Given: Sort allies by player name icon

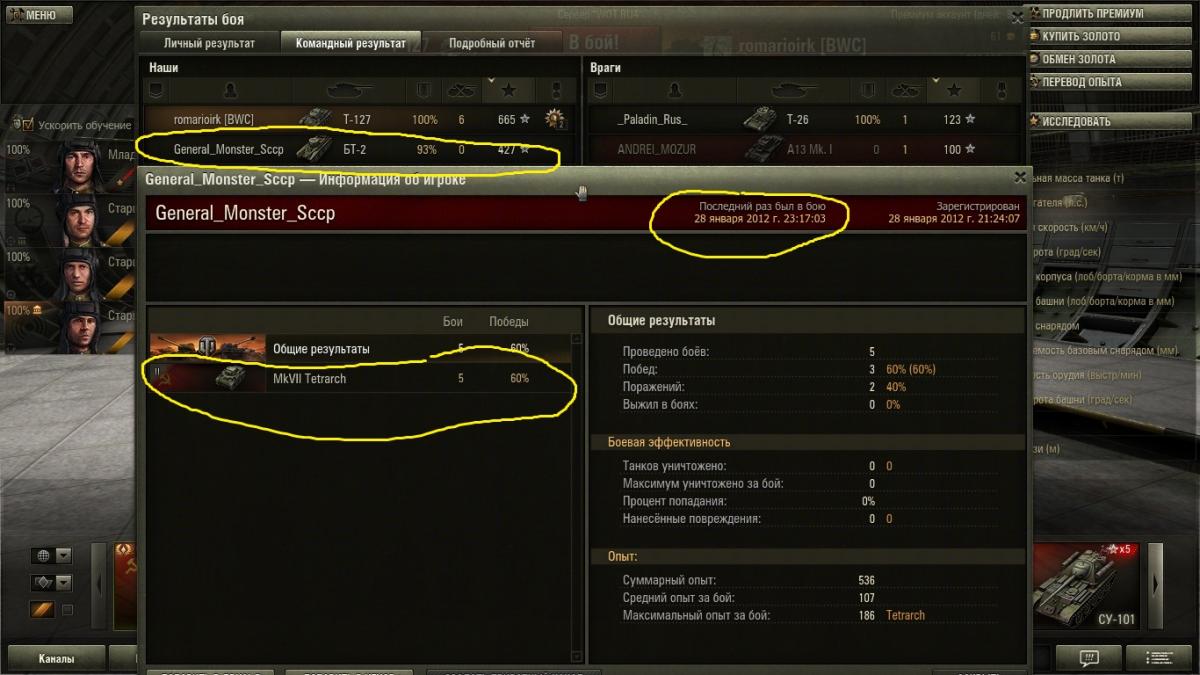Looking at the screenshot, I should pos(230,91).
